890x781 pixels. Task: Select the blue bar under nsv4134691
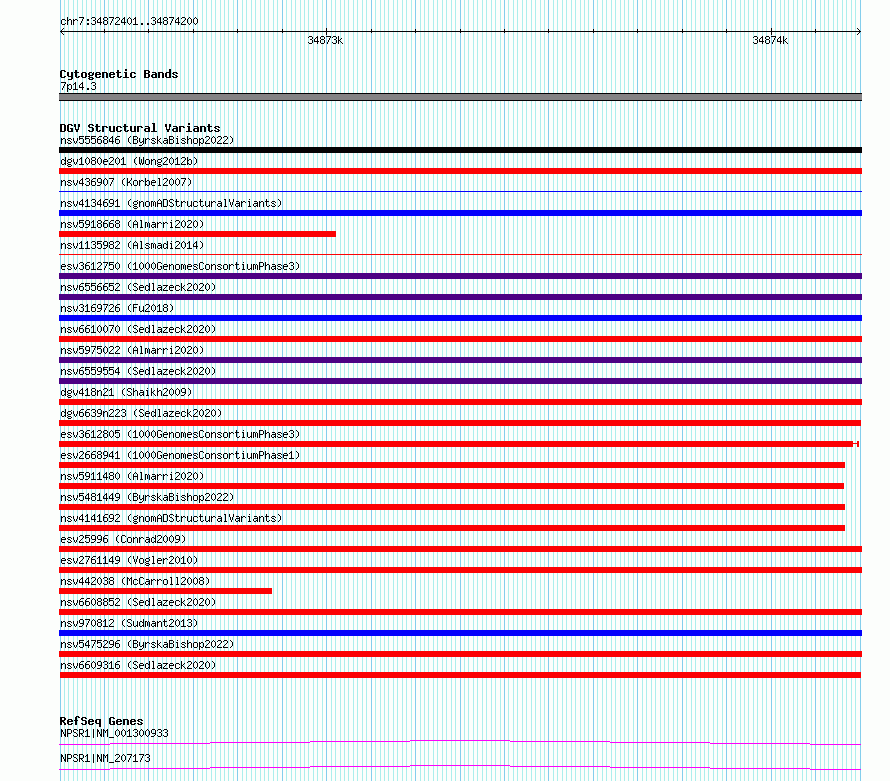pos(460,213)
